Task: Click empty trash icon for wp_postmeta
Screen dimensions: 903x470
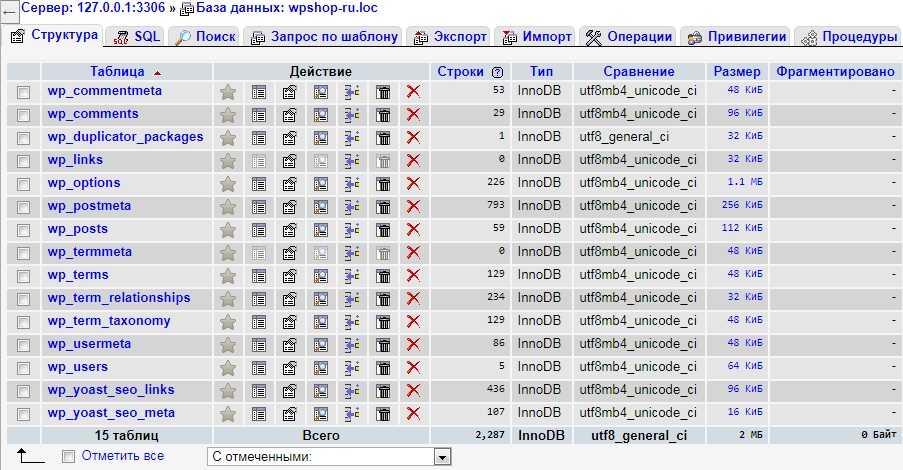Action: [x=383, y=206]
